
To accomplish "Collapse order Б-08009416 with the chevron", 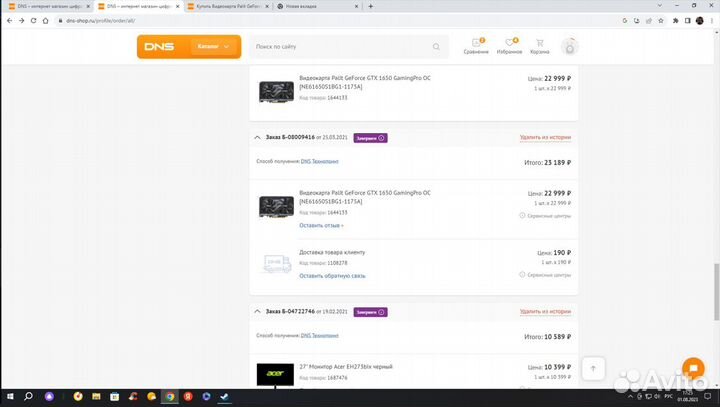I will pyautogui.click(x=257, y=137).
